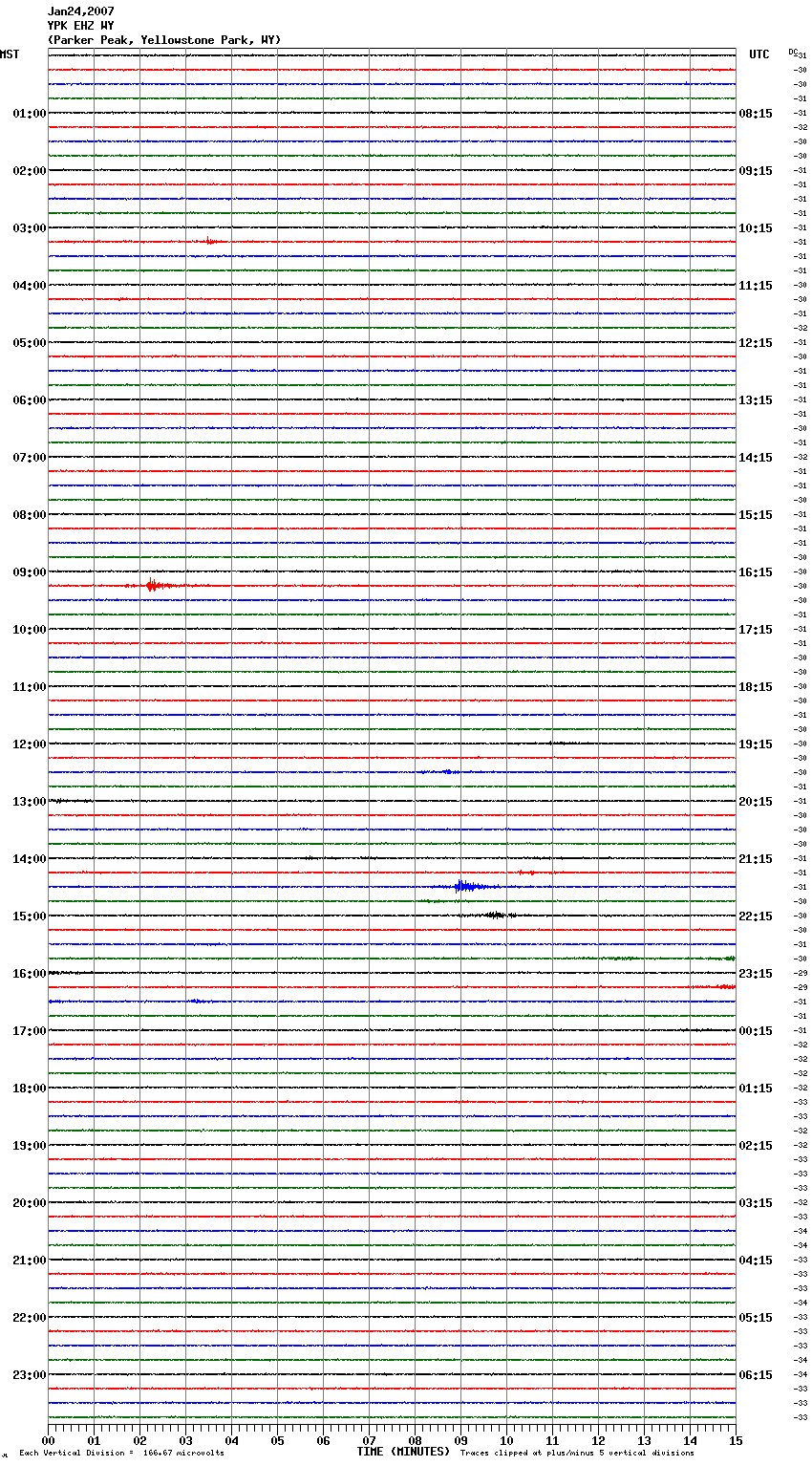Select the 04:00 MST time label
This screenshot has height=1466, width=812.
[x=30, y=286]
